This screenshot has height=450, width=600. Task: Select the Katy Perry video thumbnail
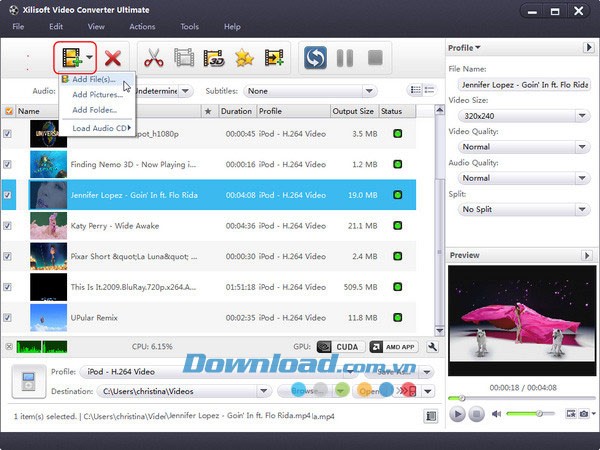pyautogui.click(x=48, y=226)
